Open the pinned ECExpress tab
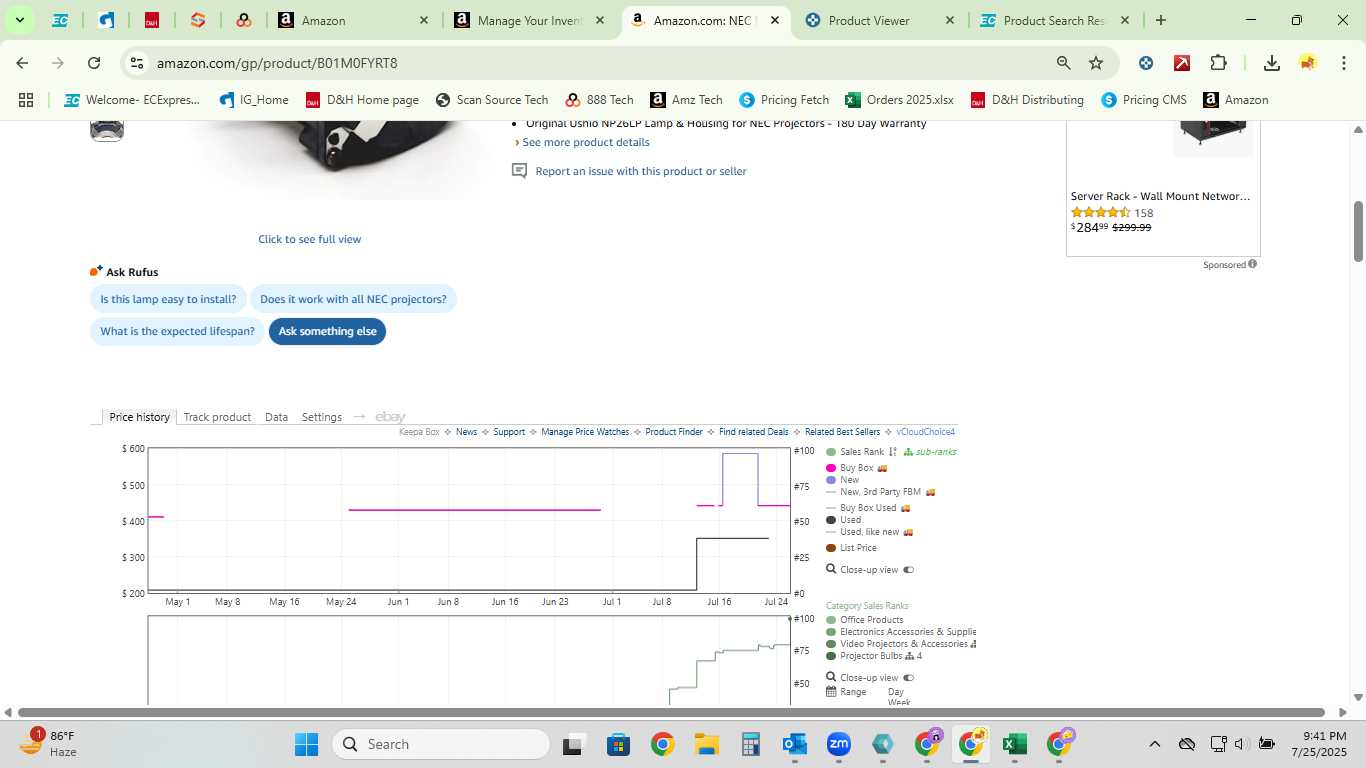 click(x=60, y=20)
